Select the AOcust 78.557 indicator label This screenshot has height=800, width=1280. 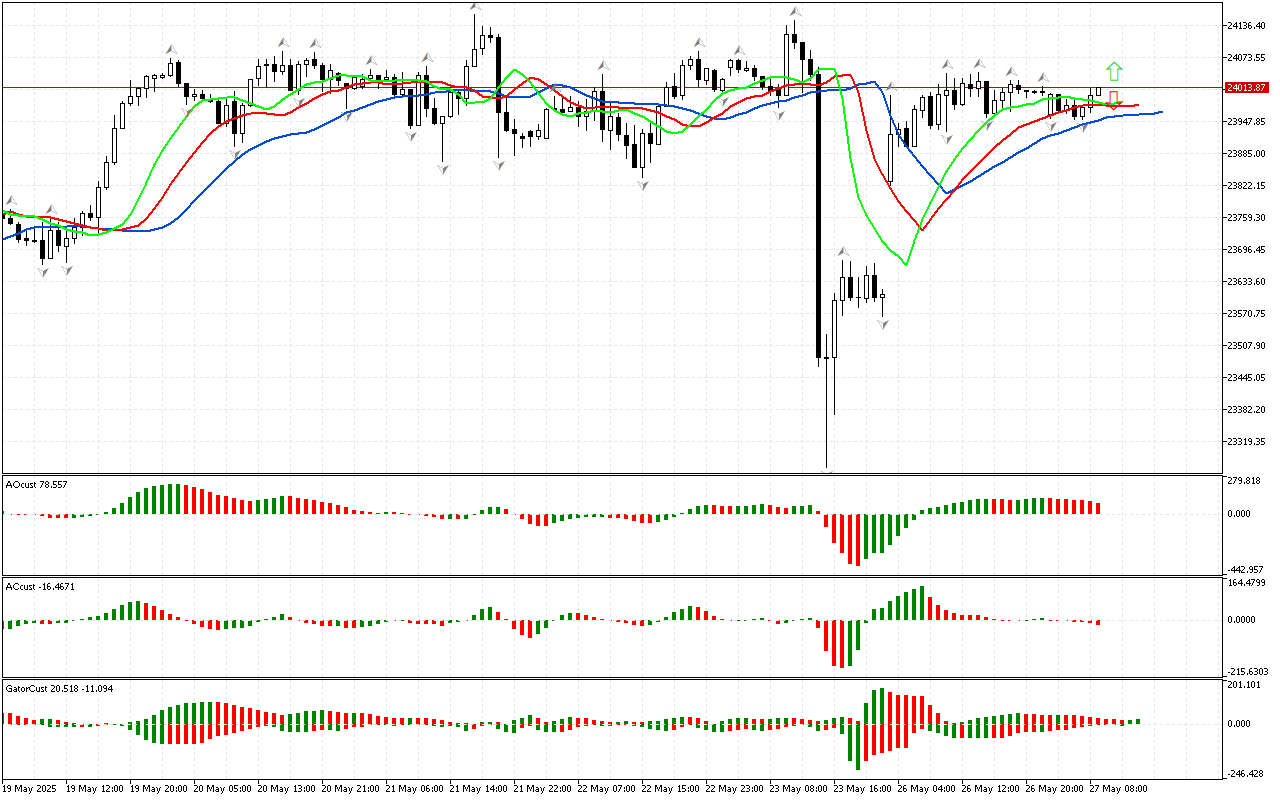(37, 484)
